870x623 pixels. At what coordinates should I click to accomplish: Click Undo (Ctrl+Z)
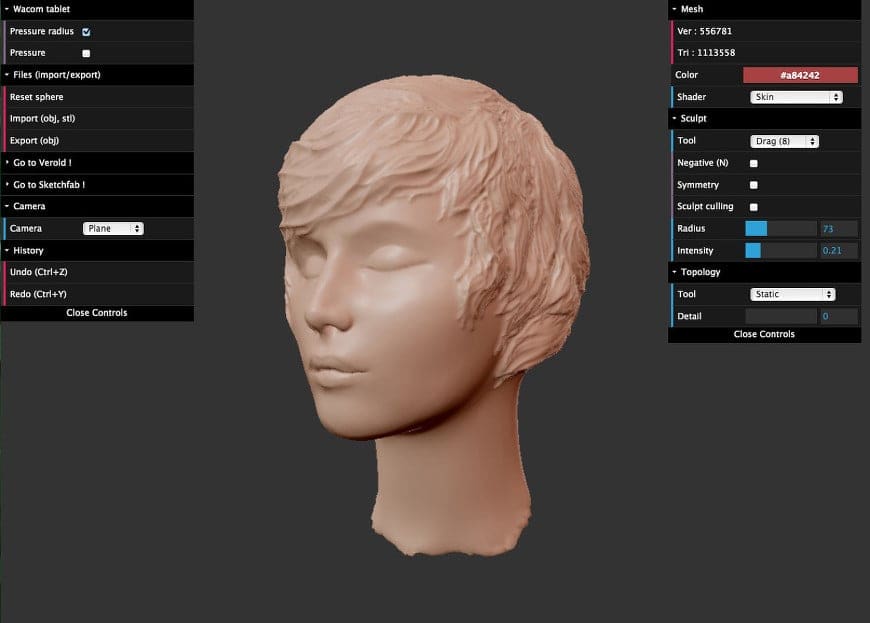click(x=39, y=272)
